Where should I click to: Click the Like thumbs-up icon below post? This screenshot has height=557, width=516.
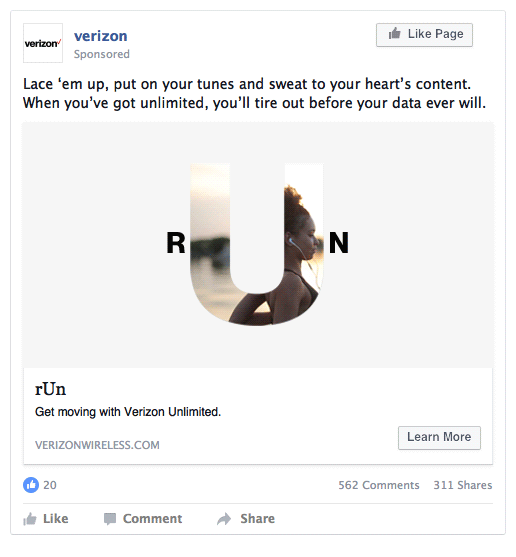click(30, 519)
